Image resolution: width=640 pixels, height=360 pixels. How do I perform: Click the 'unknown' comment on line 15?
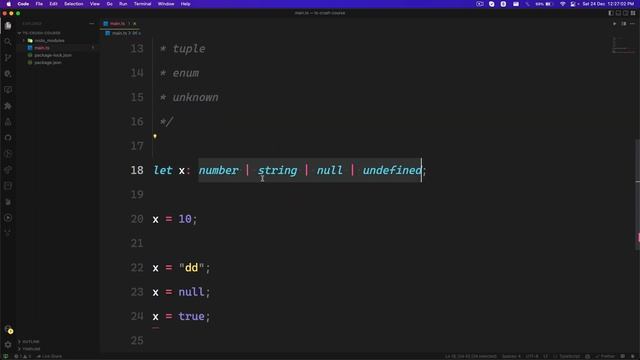pos(195,97)
